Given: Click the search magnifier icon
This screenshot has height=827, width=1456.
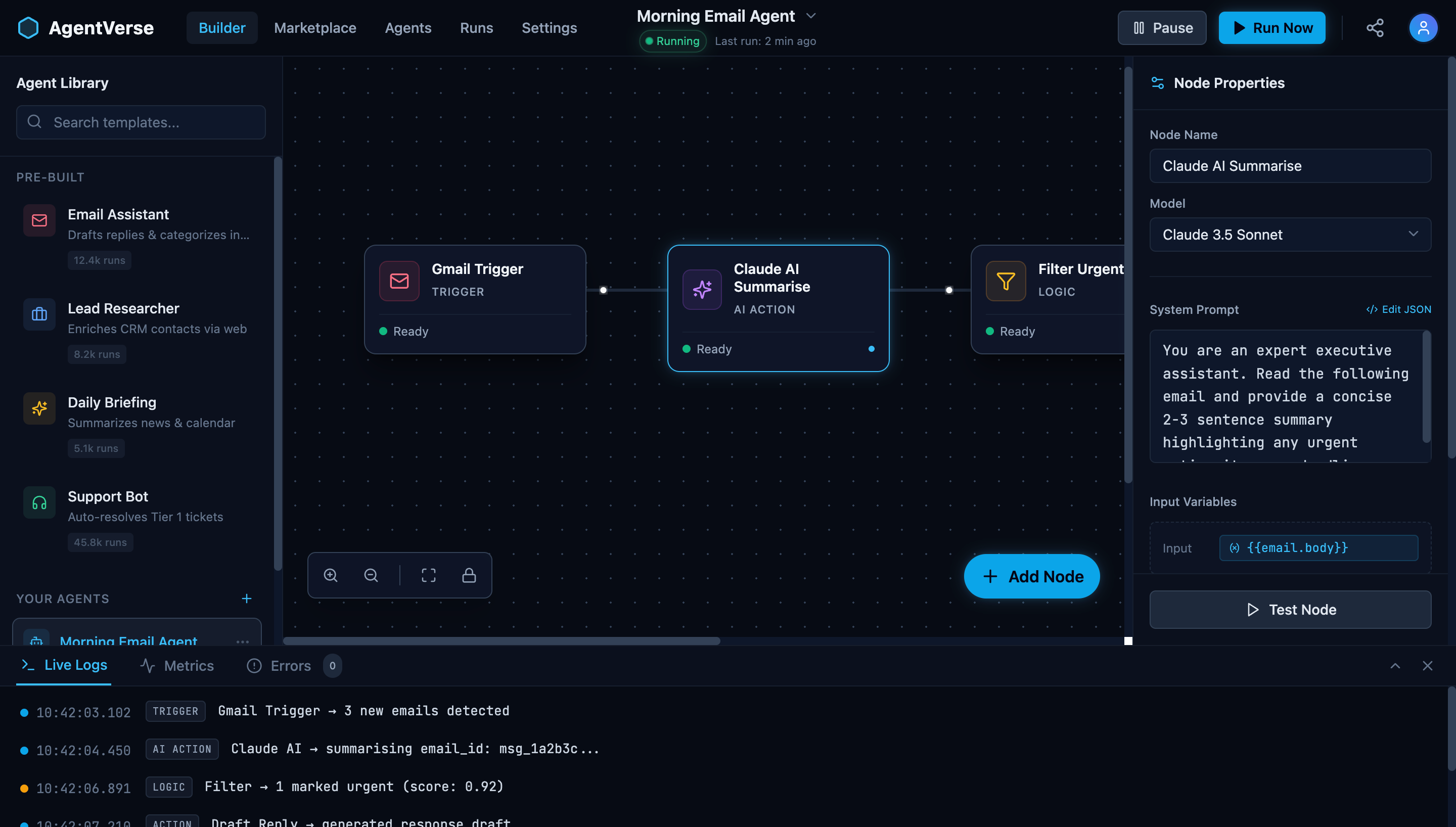Looking at the screenshot, I should click(x=35, y=121).
